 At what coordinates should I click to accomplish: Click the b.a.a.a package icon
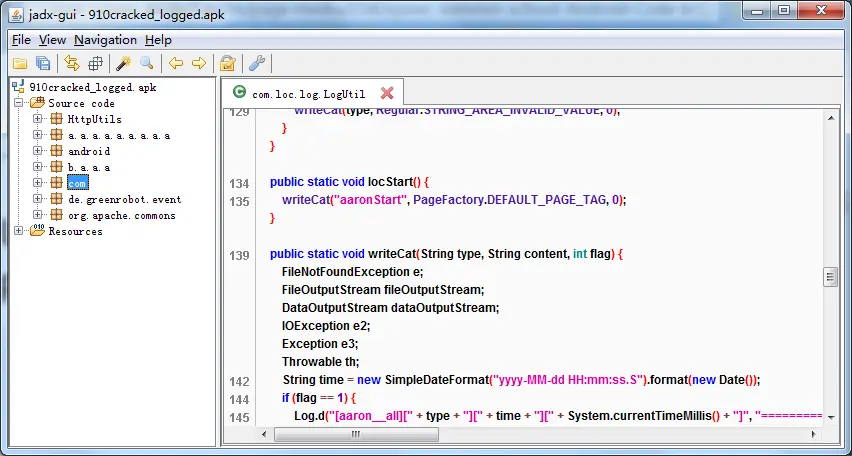point(57,167)
